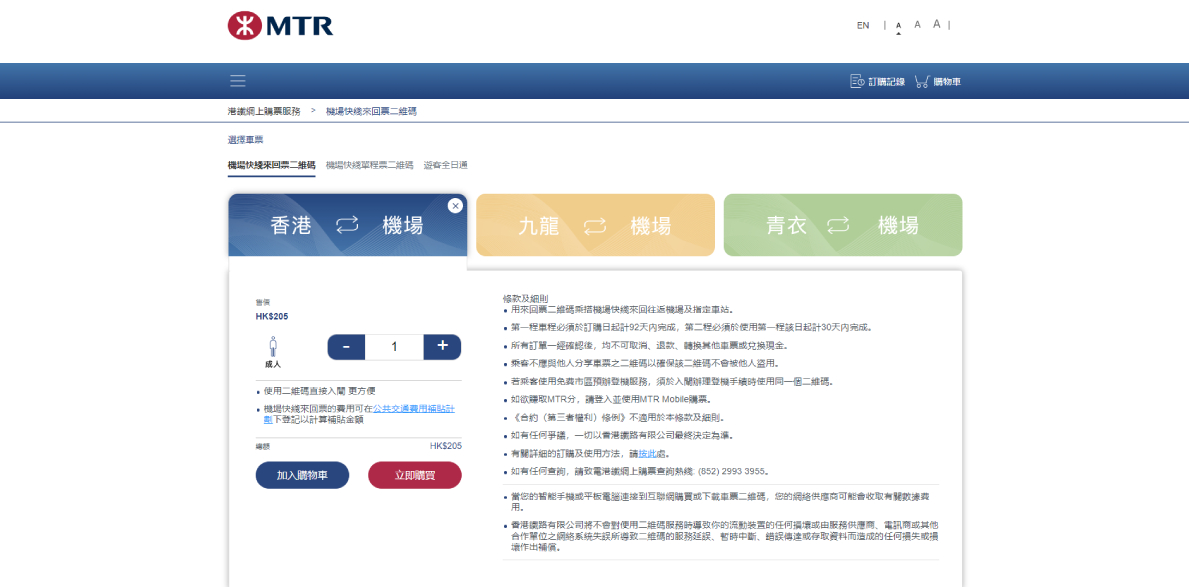Open the shopping cart (購物車)
The width and height of the screenshot is (1189, 587).
pyautogui.click(x=938, y=81)
